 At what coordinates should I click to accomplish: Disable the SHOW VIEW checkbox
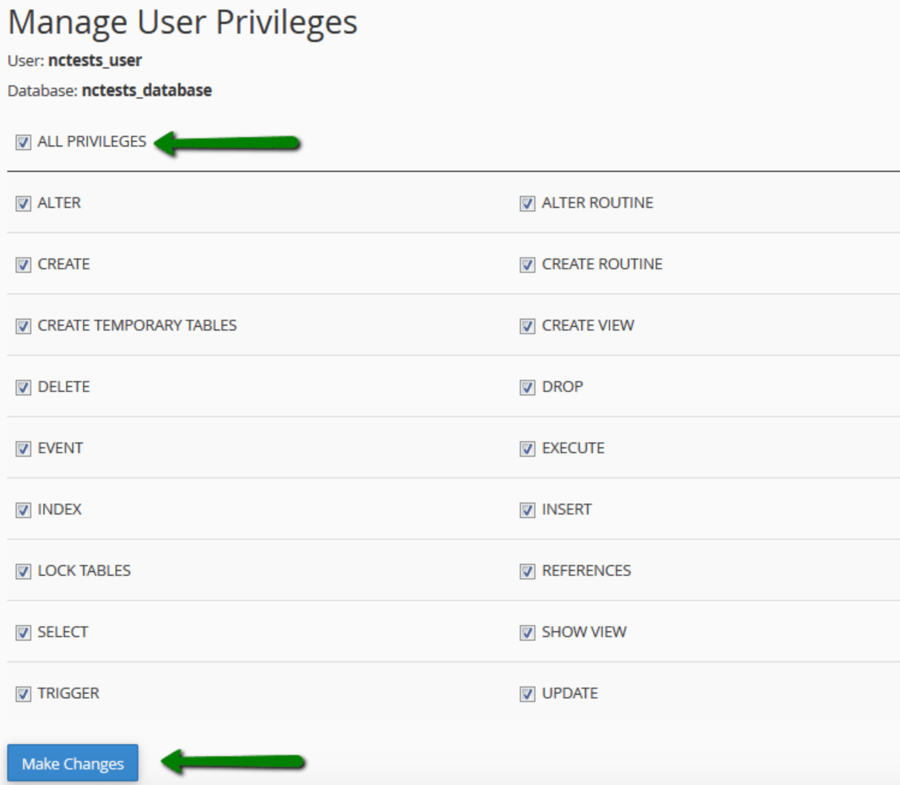point(527,633)
